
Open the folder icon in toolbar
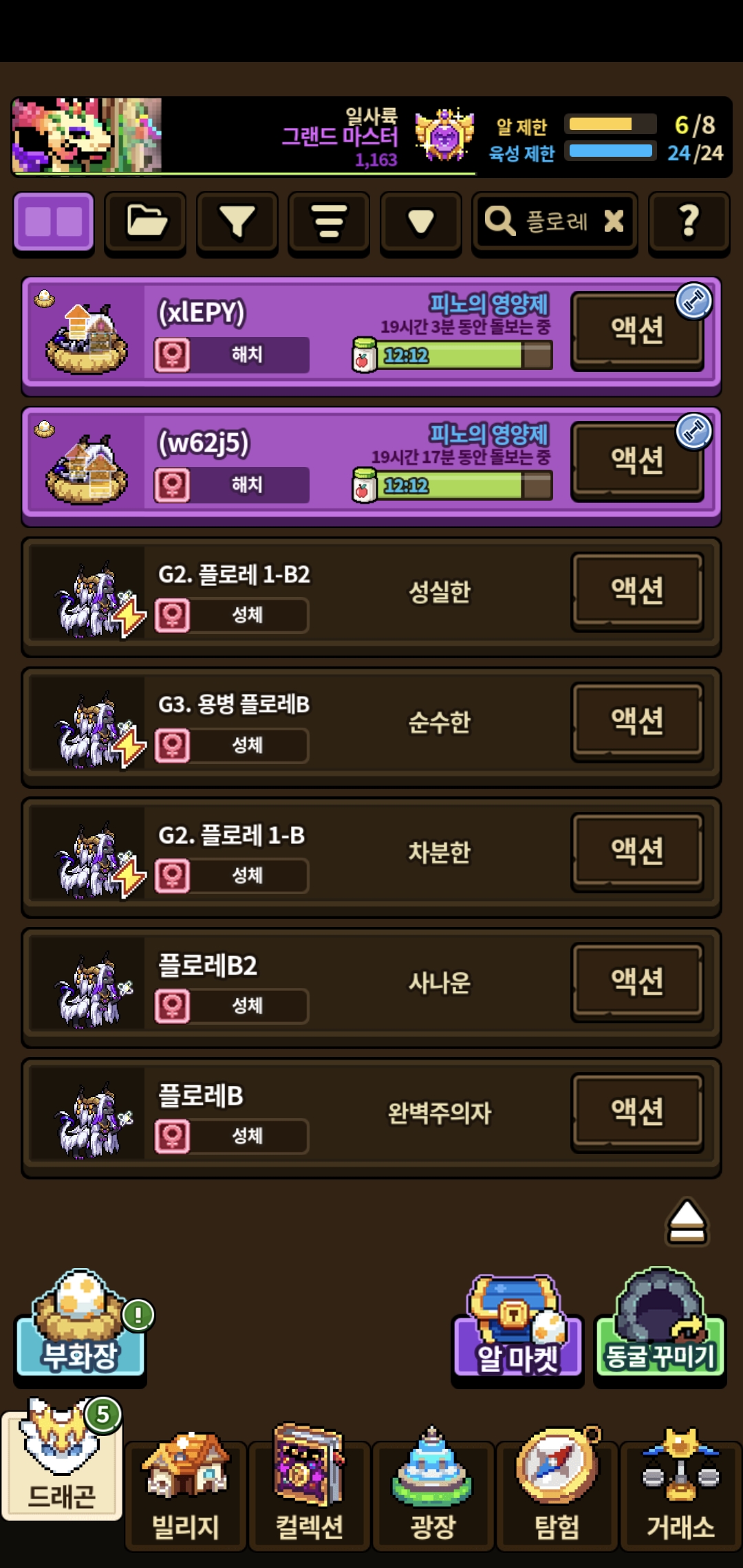point(145,224)
